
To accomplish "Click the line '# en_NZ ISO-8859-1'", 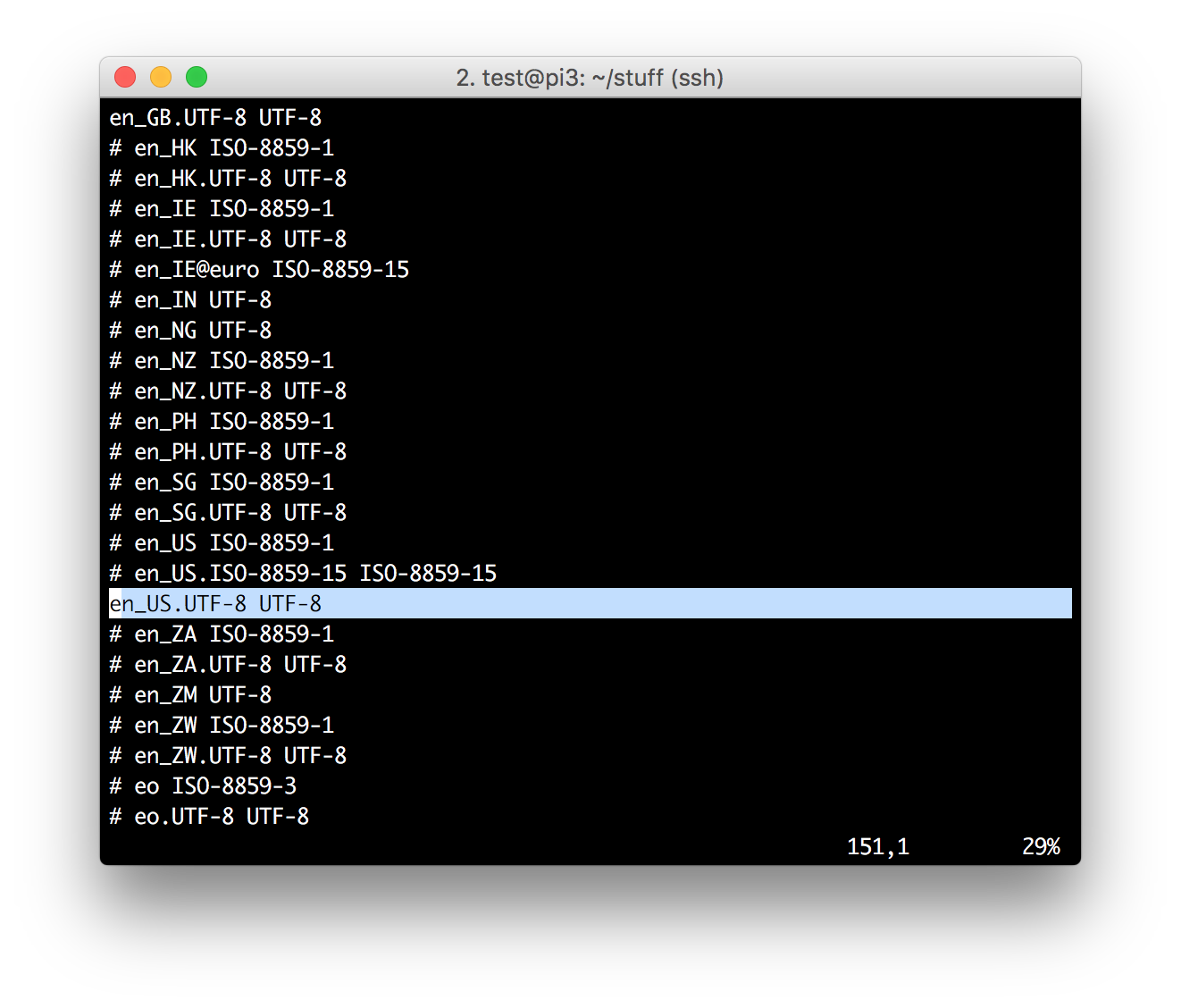I will coord(222,361).
